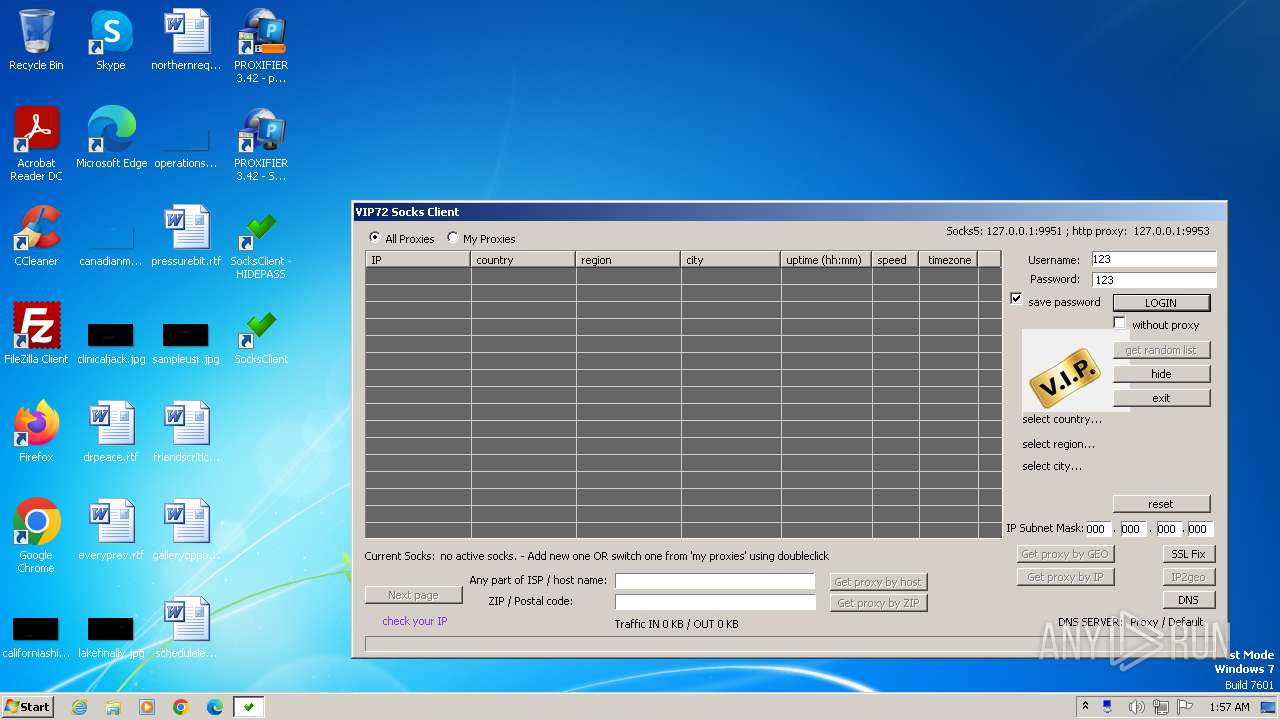
Task: Open the Windows Start menu
Action: (28, 707)
